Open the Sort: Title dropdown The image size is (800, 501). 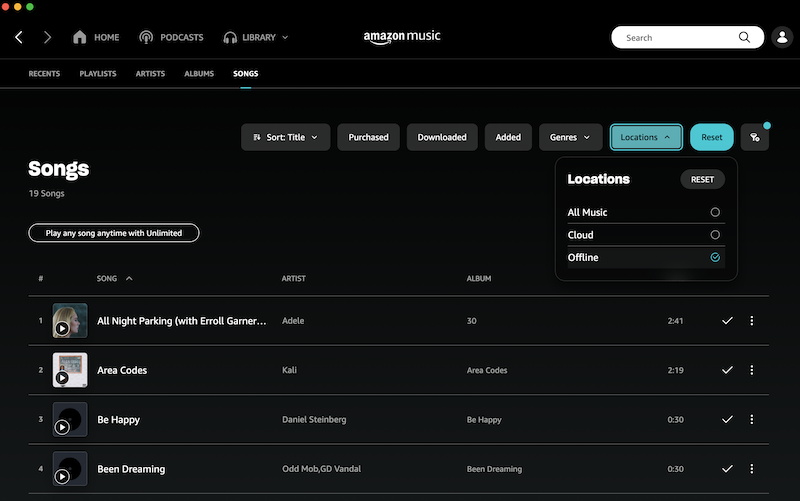[286, 138]
